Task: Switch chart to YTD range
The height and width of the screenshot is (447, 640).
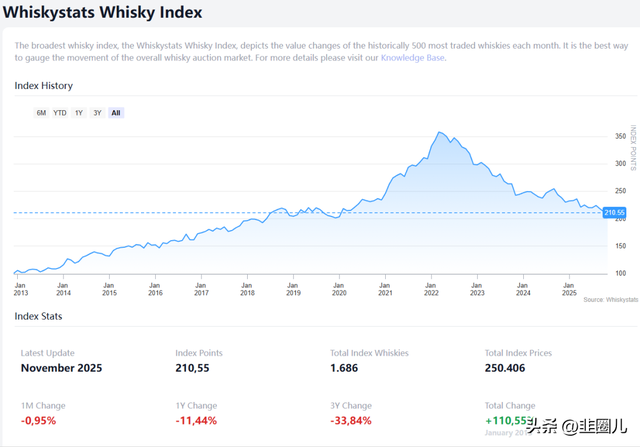Action: (x=60, y=113)
